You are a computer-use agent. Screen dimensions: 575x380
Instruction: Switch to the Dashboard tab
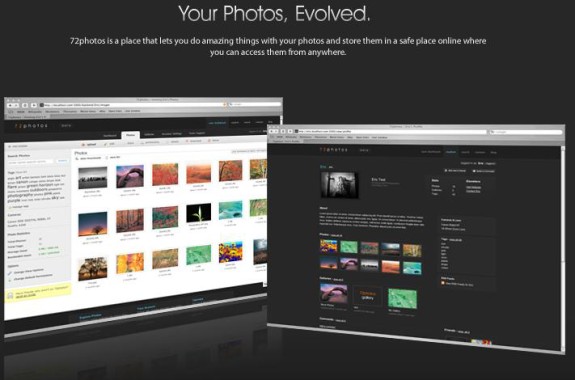point(109,136)
